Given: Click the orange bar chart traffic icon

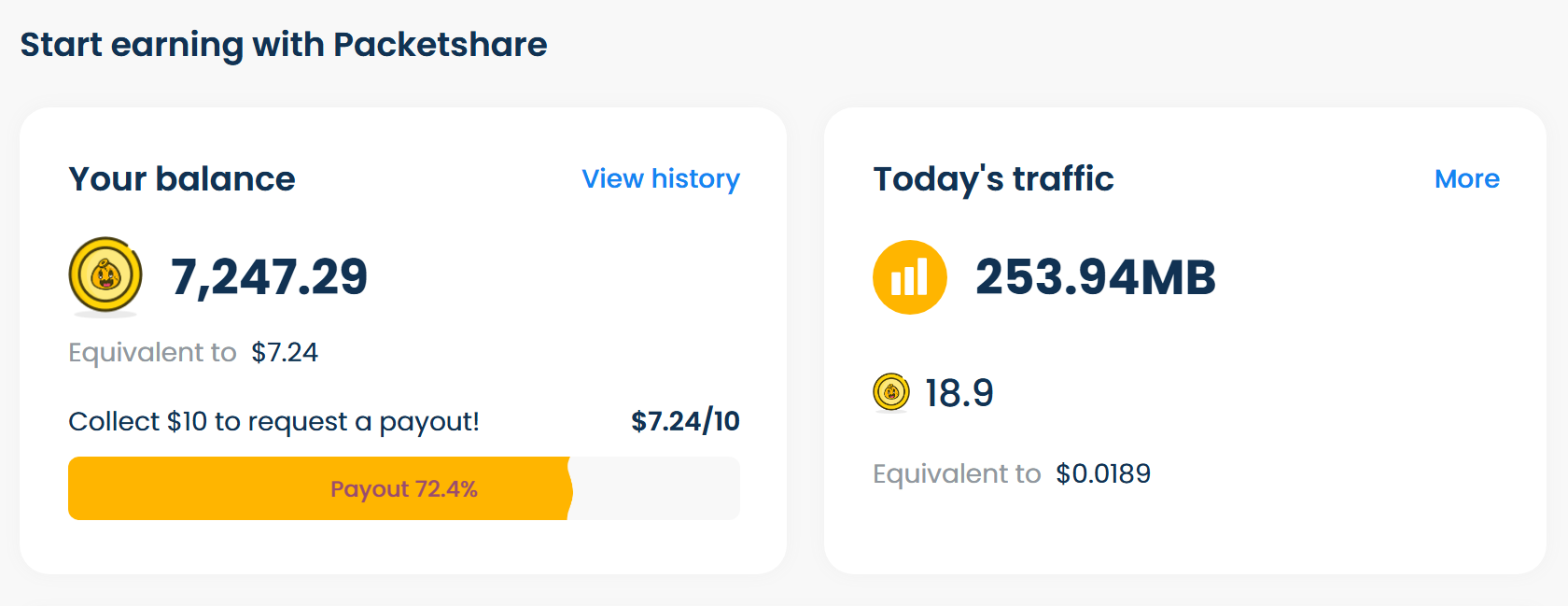Looking at the screenshot, I should [909, 277].
